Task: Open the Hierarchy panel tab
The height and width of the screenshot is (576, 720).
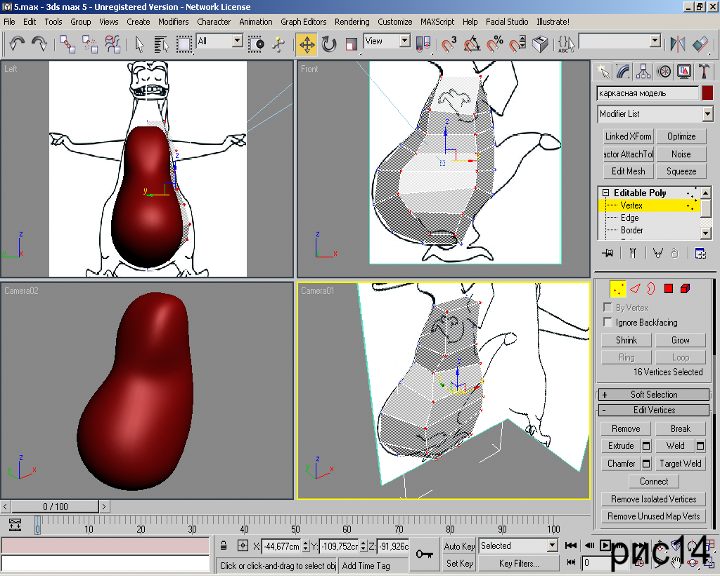Action: [643, 71]
